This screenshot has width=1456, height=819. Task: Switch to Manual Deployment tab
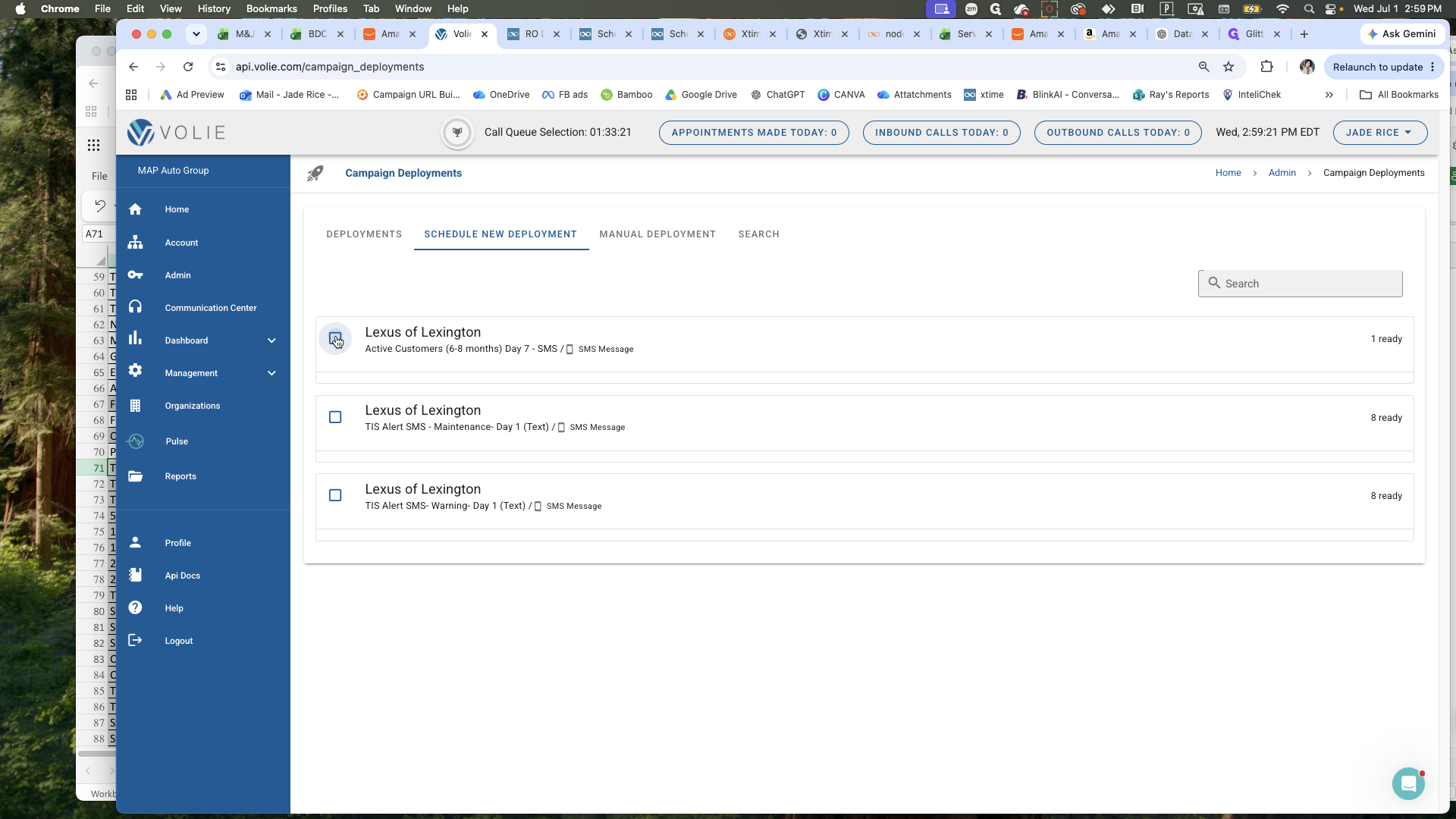point(657,234)
